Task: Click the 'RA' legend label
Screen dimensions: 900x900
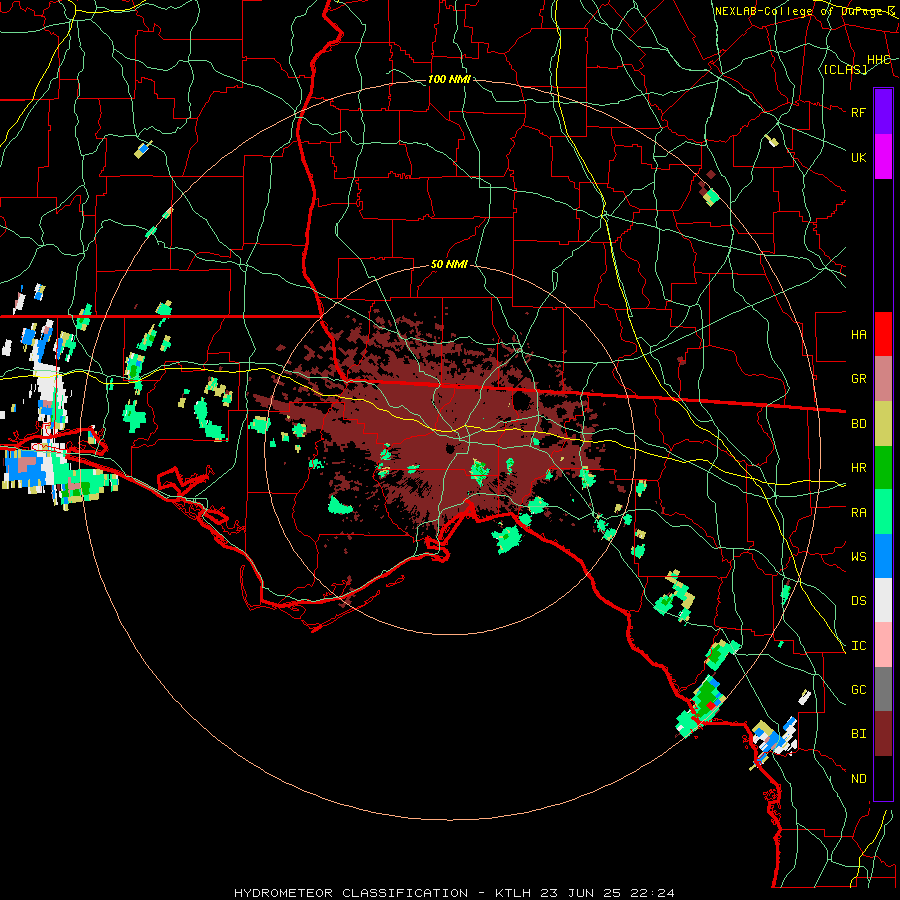Action: coord(858,513)
